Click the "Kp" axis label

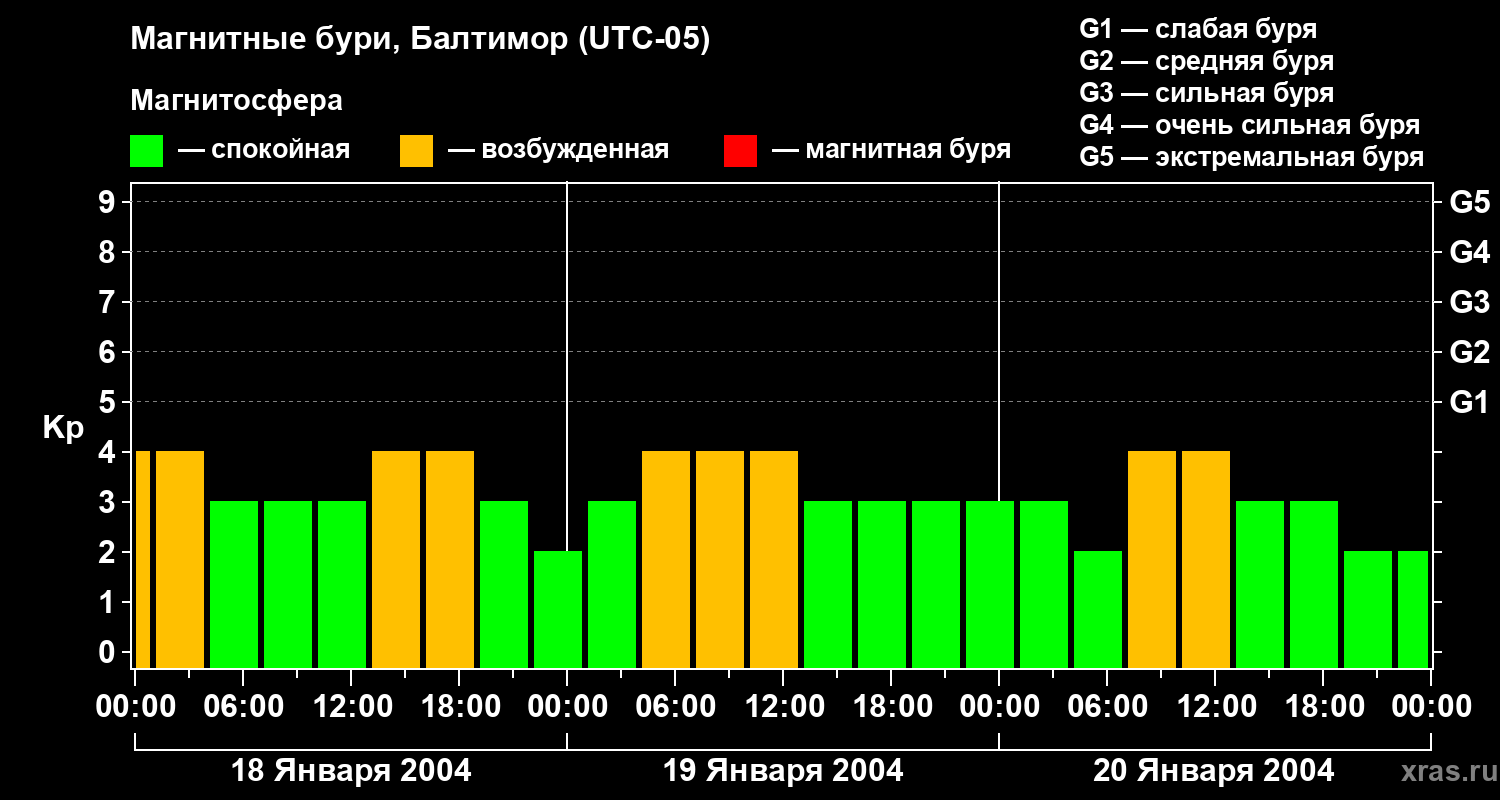coord(63,428)
